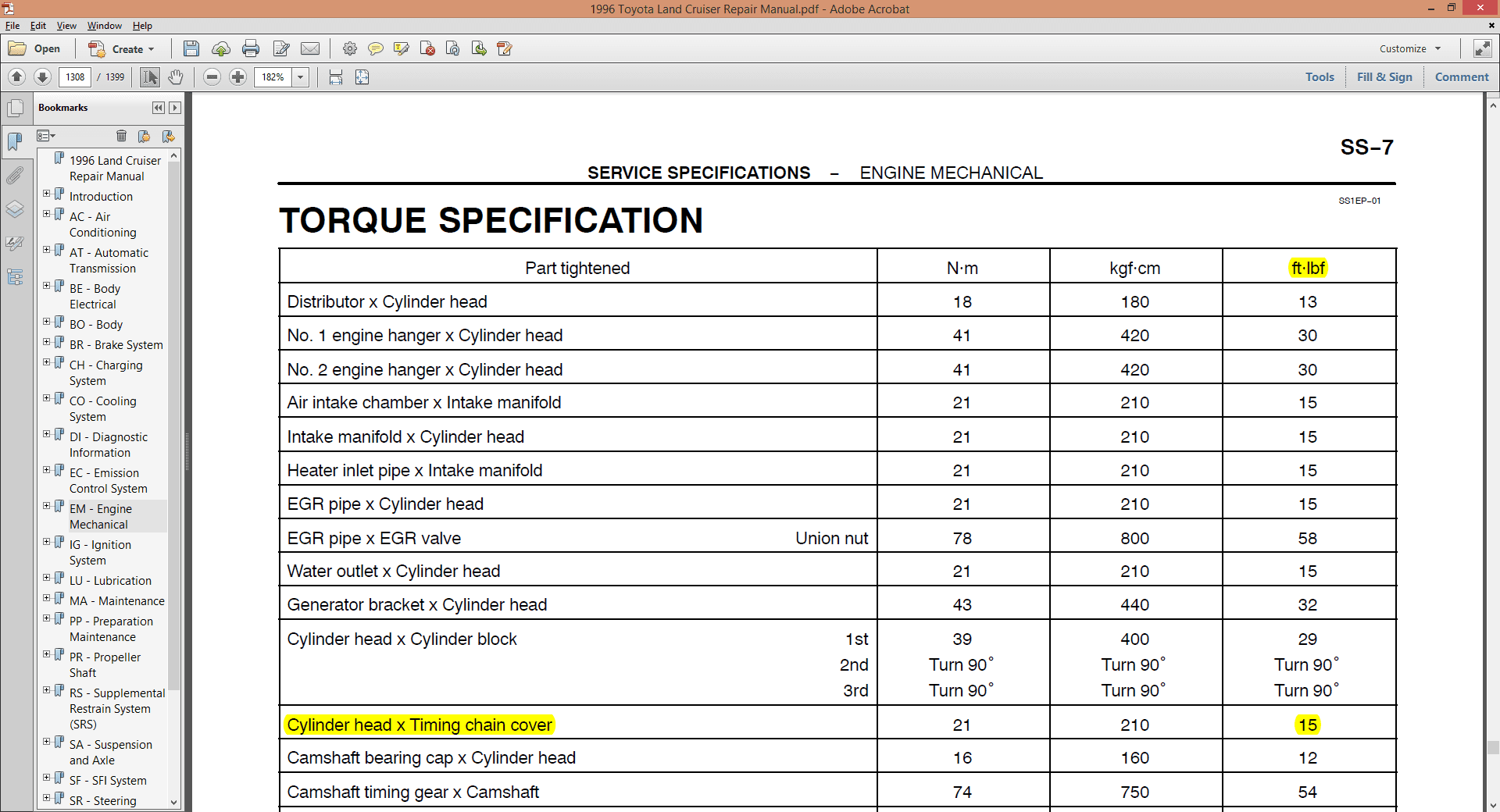Screen dimensions: 1500x812
Task: Click the bookmarks panel scrollbar
Action: coord(174,426)
